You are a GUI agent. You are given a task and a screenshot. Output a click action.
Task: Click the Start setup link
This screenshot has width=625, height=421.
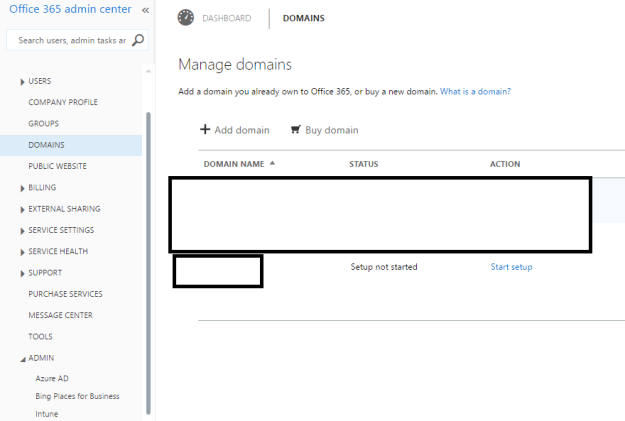coord(511,267)
